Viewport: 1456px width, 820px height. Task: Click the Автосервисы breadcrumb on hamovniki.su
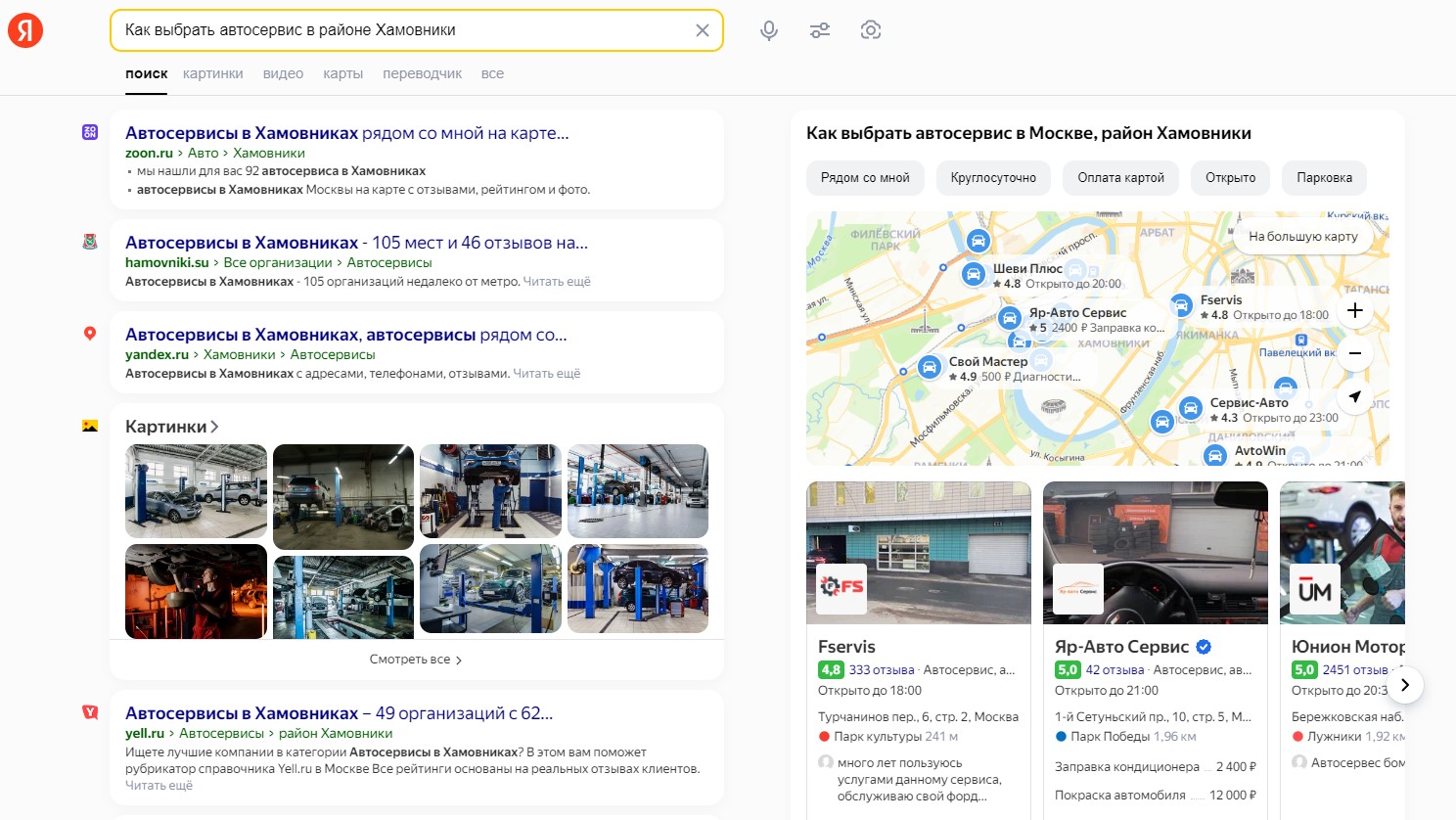(389, 262)
